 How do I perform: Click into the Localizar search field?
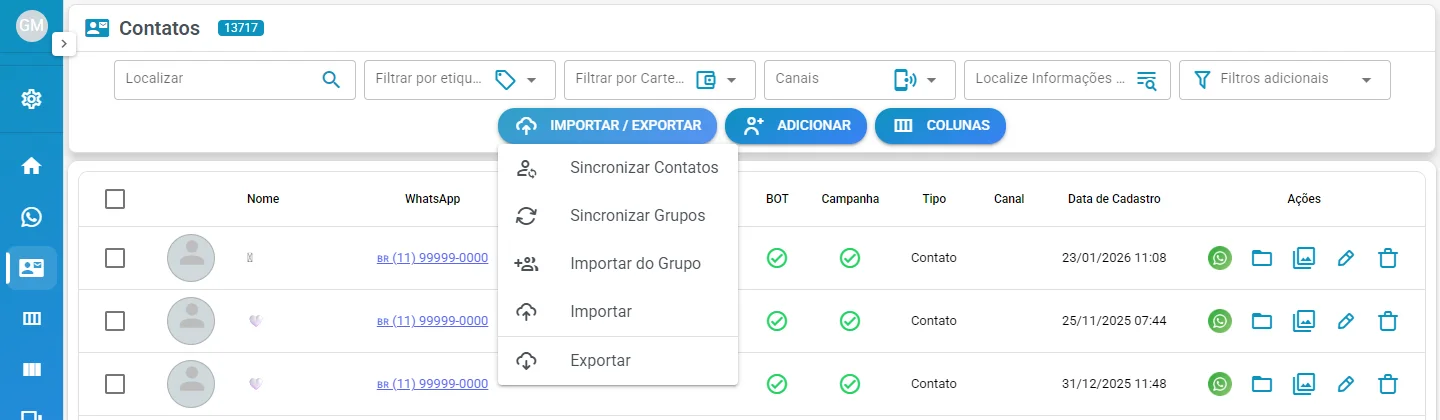click(x=235, y=80)
